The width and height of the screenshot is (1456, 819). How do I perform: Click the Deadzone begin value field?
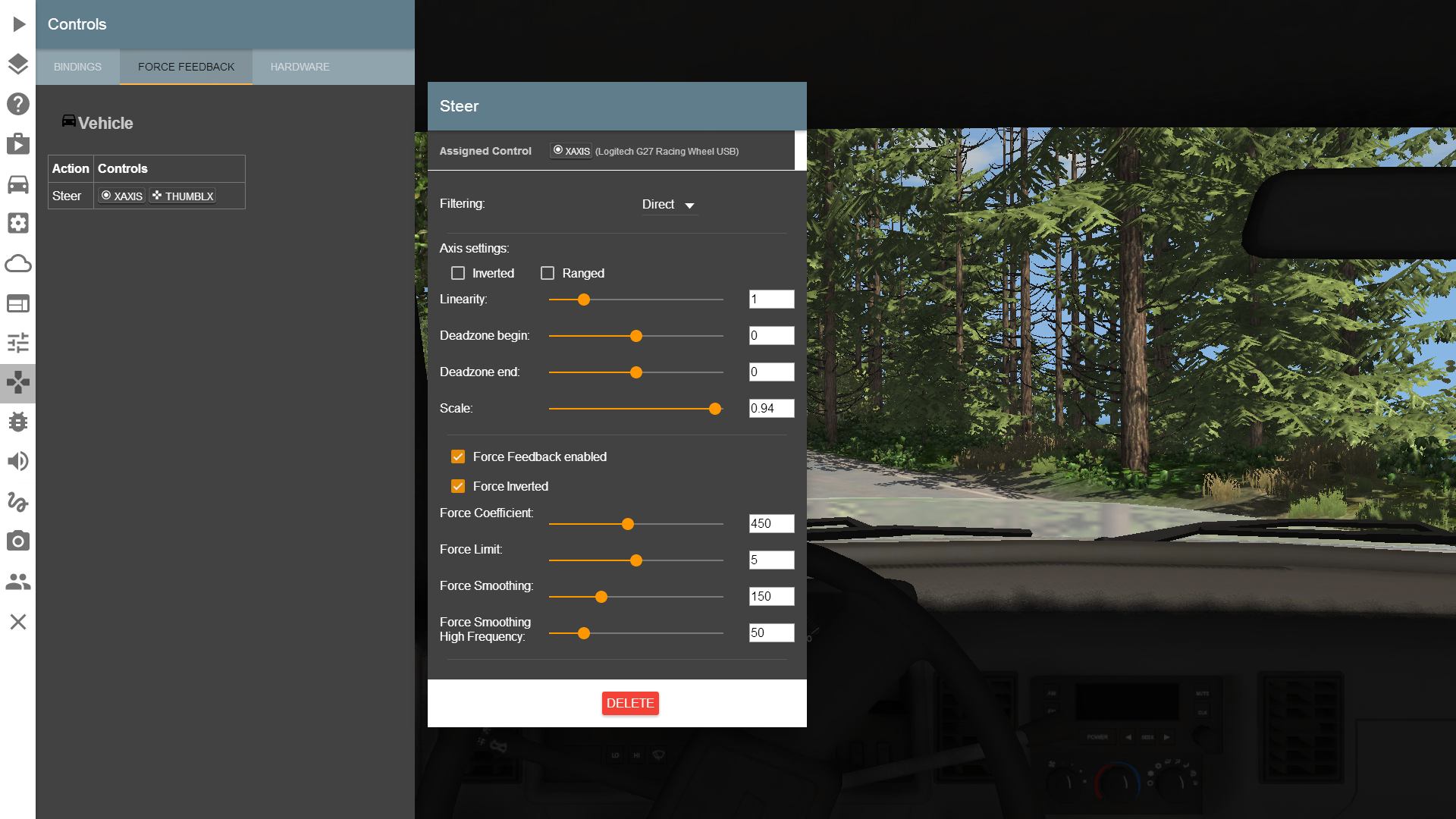[771, 335]
